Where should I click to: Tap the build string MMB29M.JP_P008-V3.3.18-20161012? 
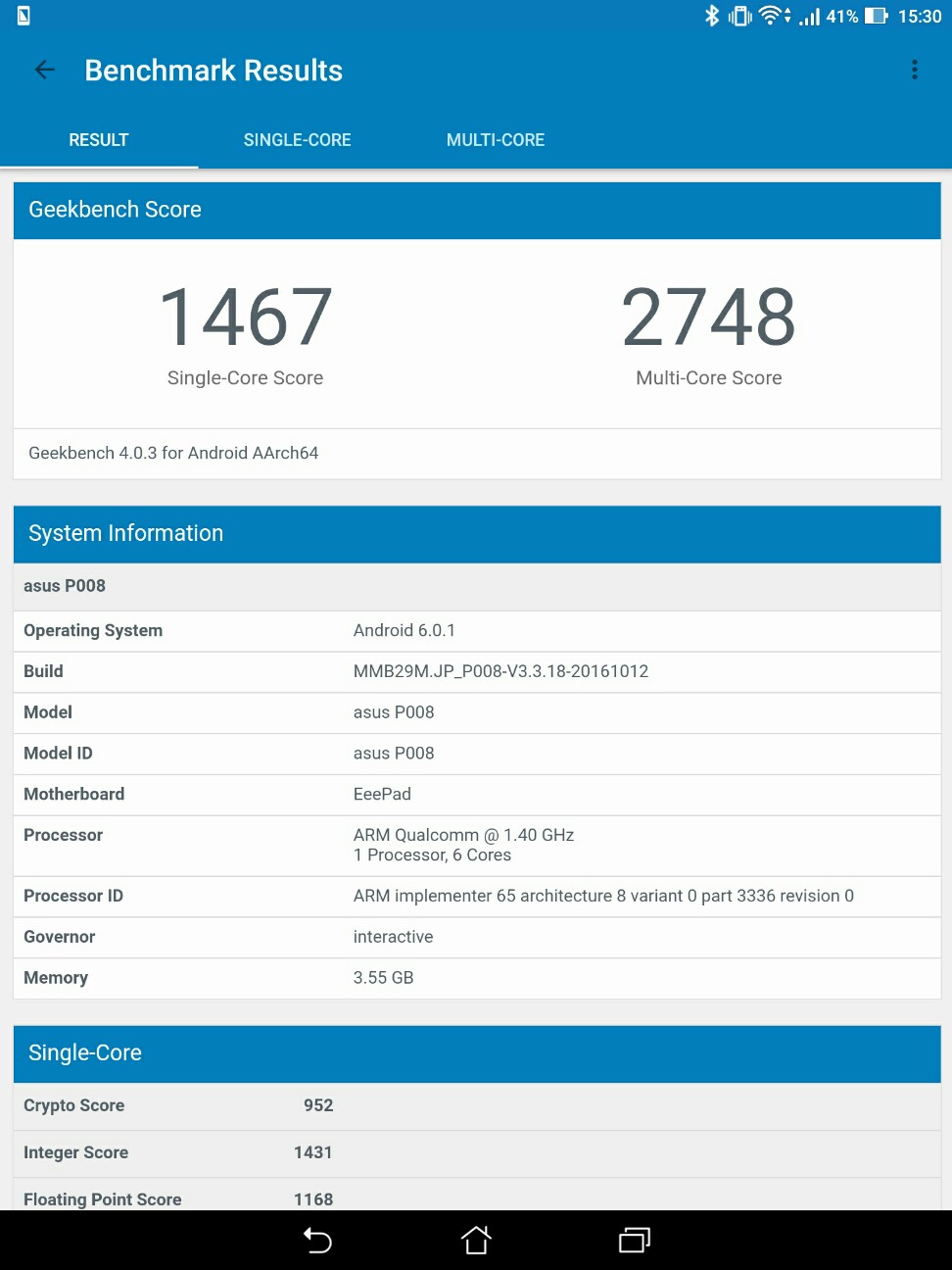pos(500,671)
